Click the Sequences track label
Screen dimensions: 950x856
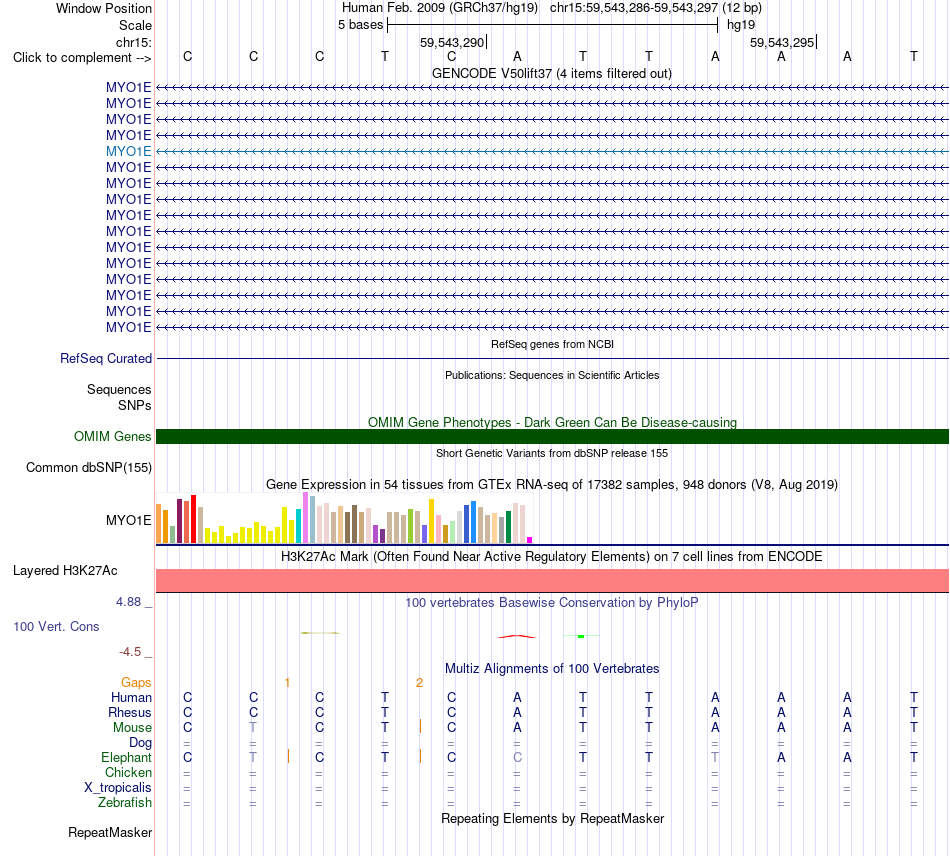(119, 390)
